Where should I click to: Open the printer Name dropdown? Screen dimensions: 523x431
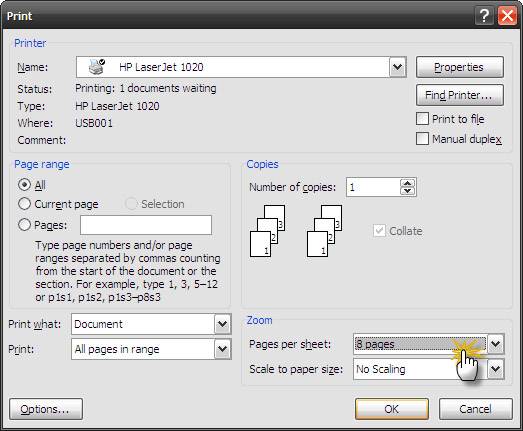click(x=397, y=67)
